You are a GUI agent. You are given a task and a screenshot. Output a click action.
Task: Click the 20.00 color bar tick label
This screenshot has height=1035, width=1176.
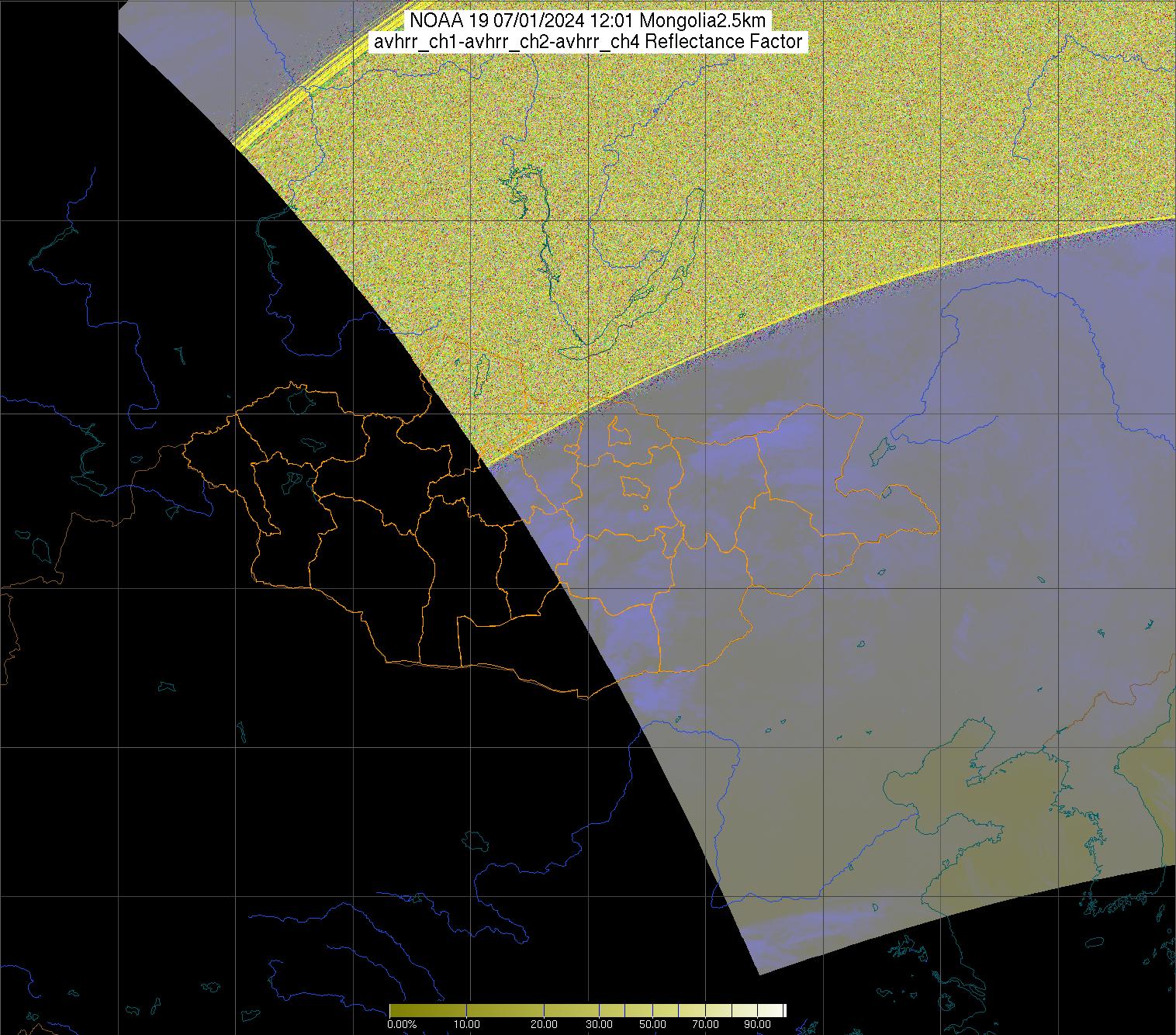545,1025
